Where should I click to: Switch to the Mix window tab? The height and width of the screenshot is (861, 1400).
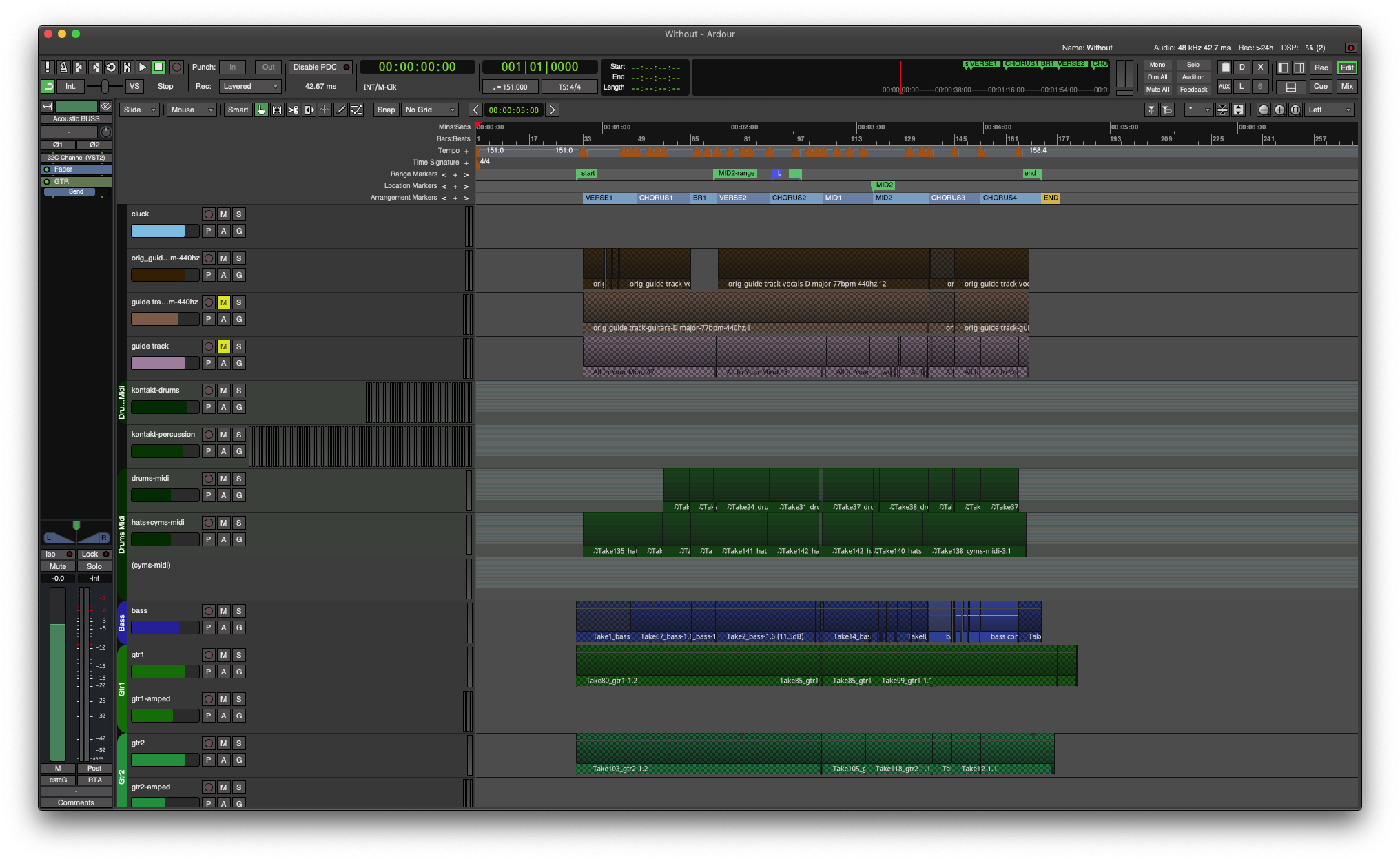[1346, 86]
